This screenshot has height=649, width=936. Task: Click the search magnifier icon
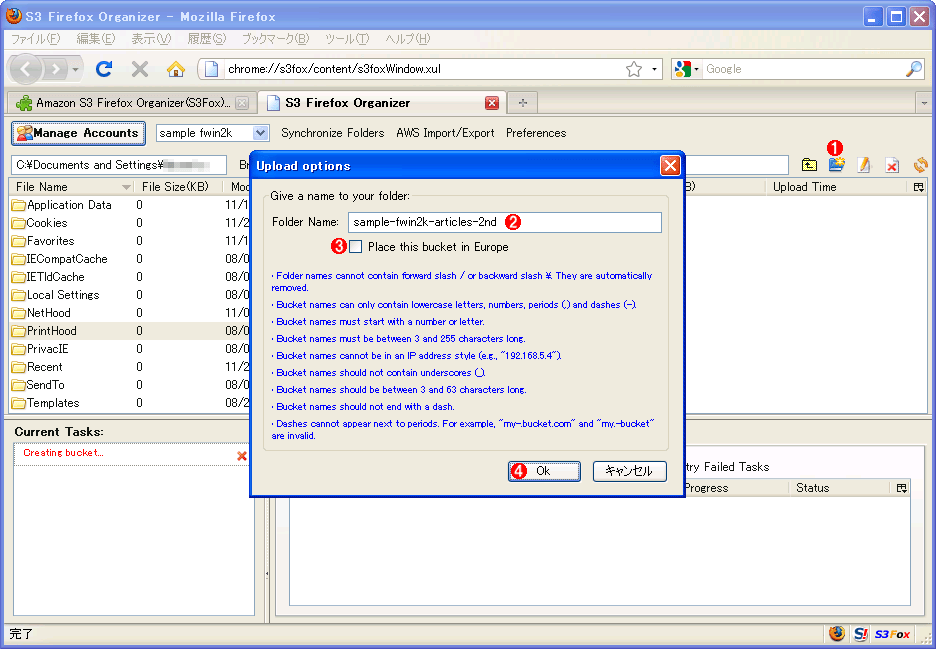913,69
